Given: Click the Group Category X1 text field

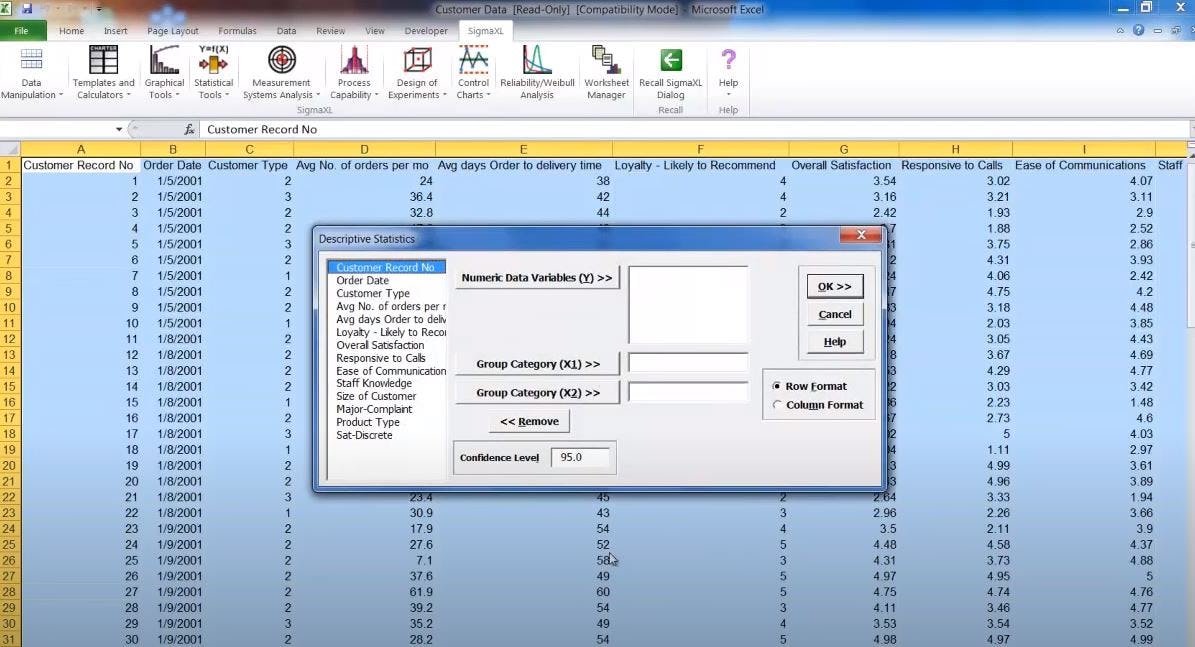Looking at the screenshot, I should tap(688, 363).
